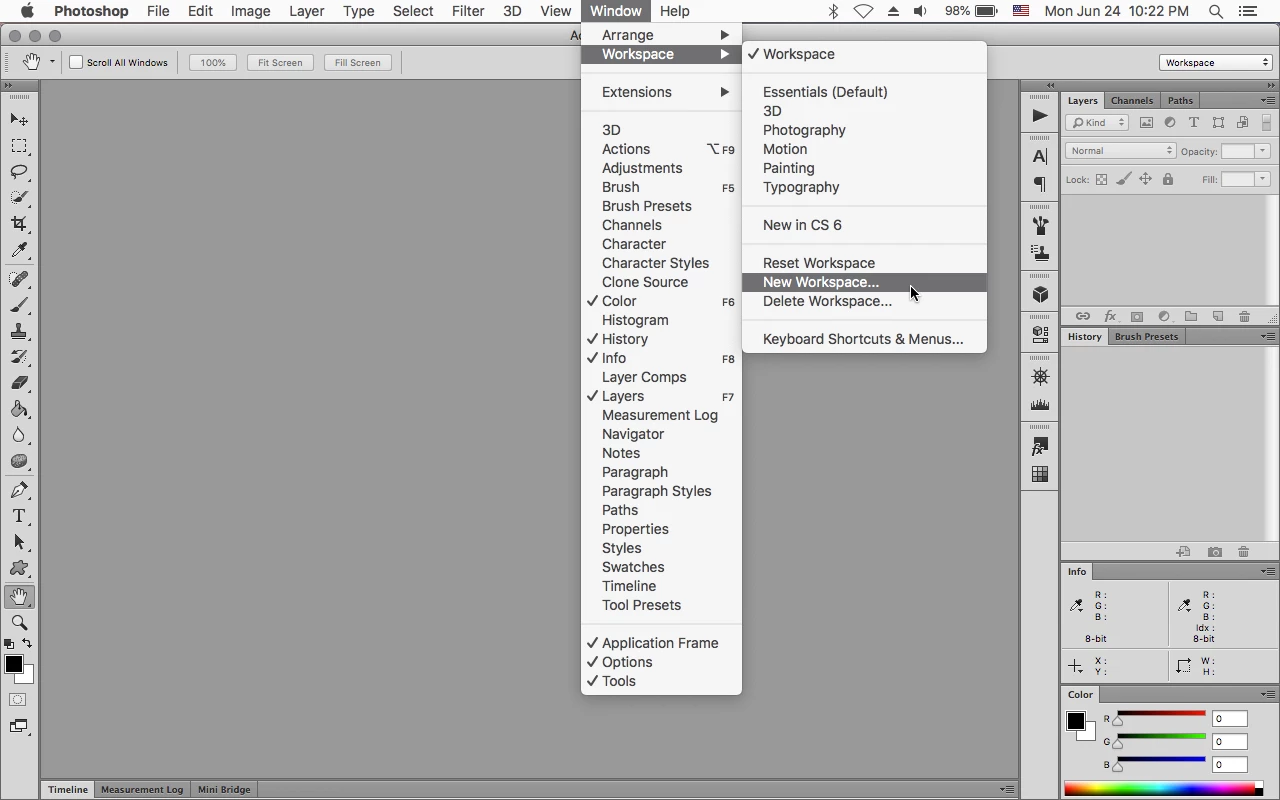Open the Normal blend mode dropdown
The width and height of the screenshot is (1280, 800).
tap(1120, 151)
